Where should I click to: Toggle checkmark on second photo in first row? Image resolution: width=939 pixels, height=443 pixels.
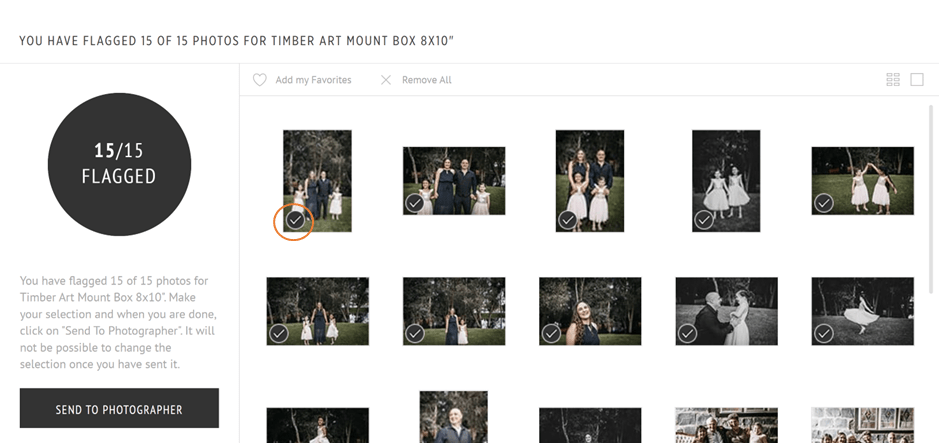415,203
